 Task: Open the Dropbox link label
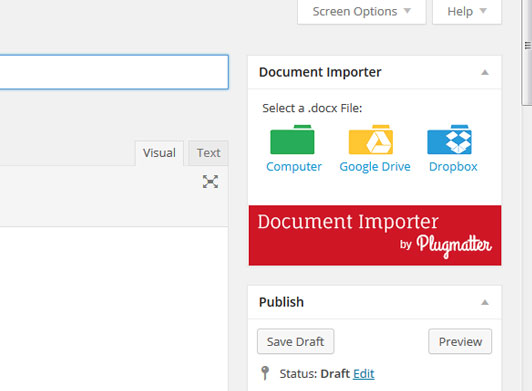(453, 167)
